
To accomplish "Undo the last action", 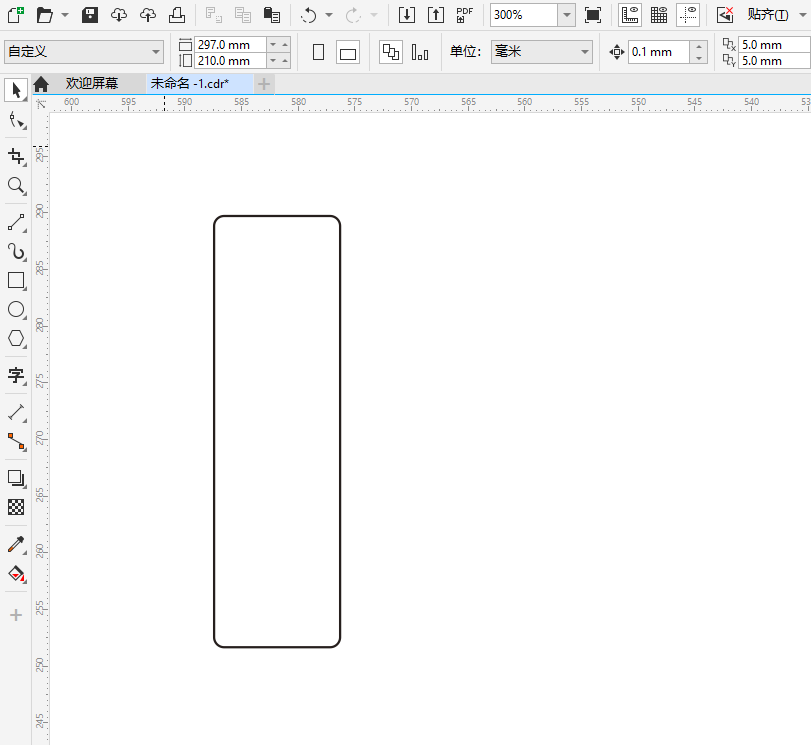I will 309,15.
